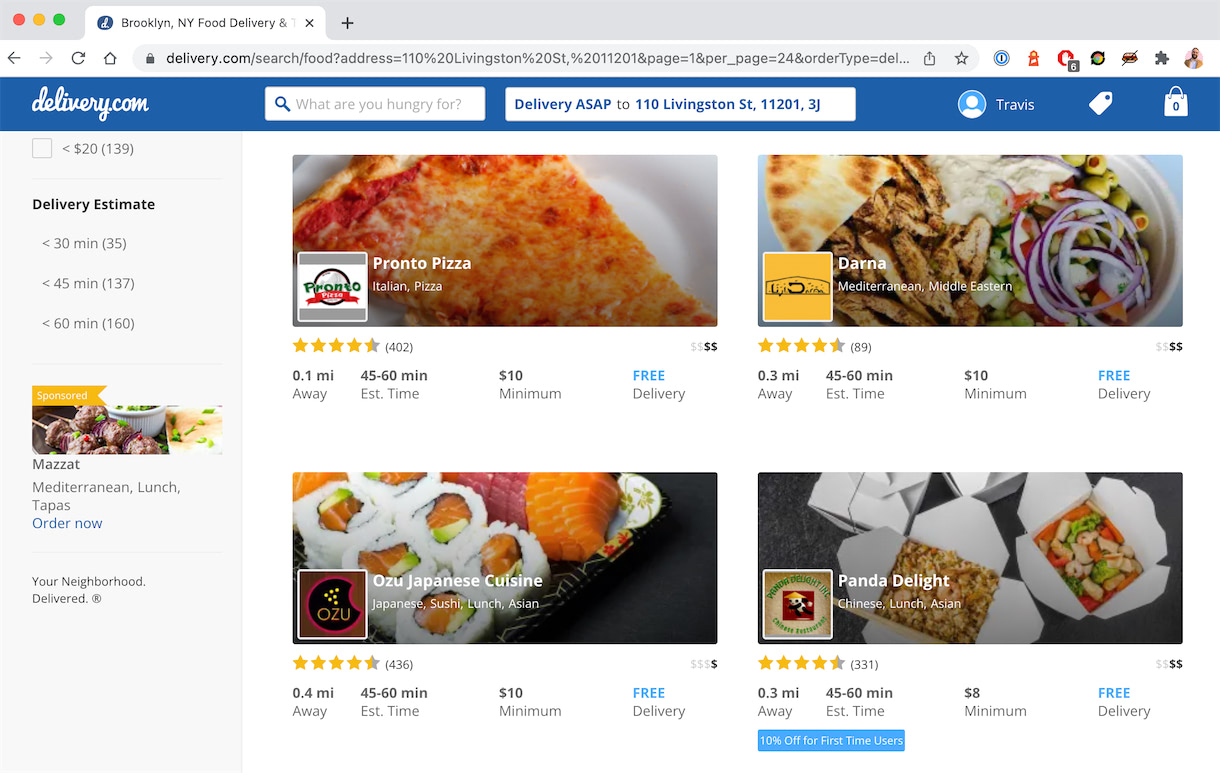
Task: Go to browser home page
Action: 110,58
